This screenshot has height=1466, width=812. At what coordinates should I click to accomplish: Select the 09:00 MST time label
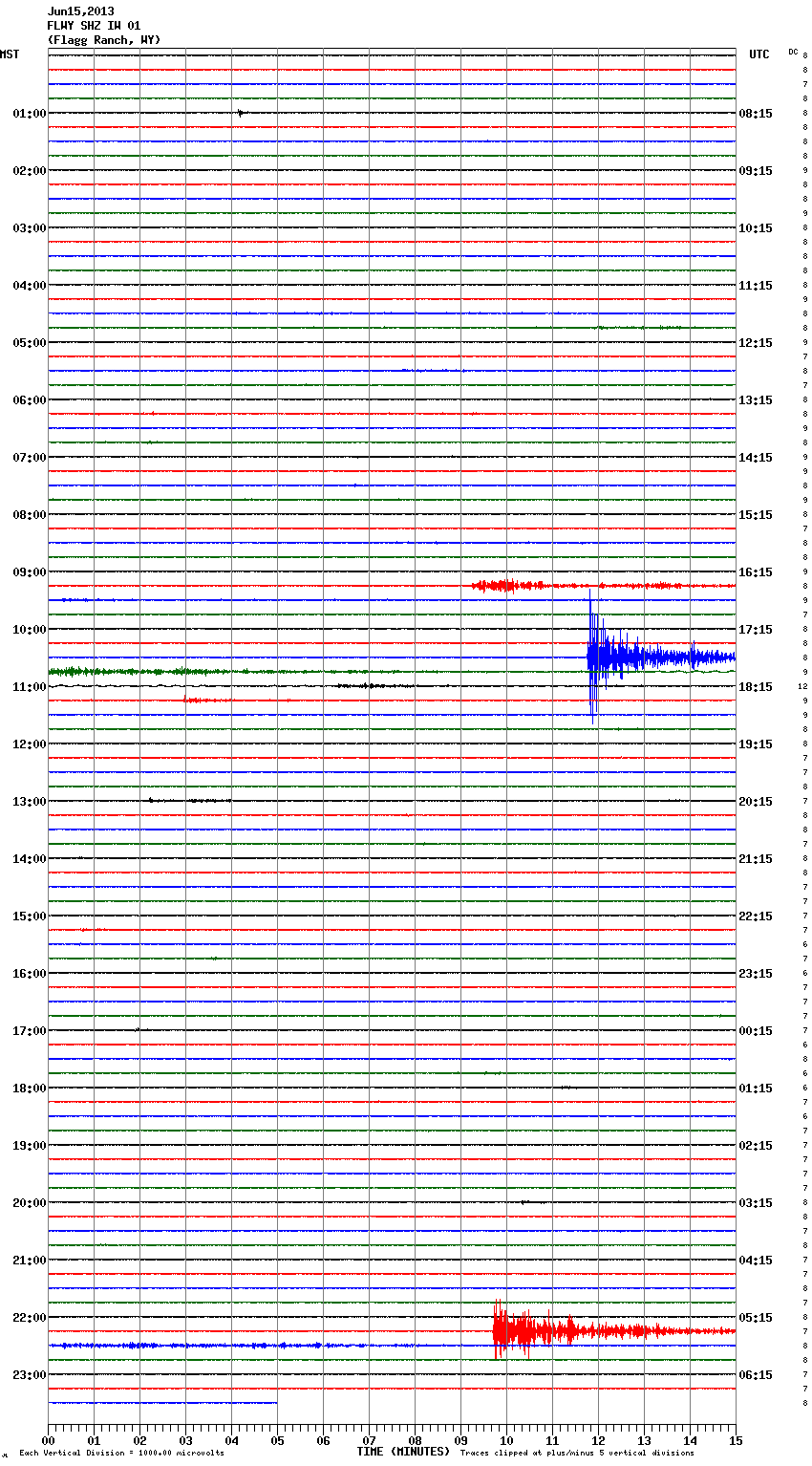tap(29, 572)
